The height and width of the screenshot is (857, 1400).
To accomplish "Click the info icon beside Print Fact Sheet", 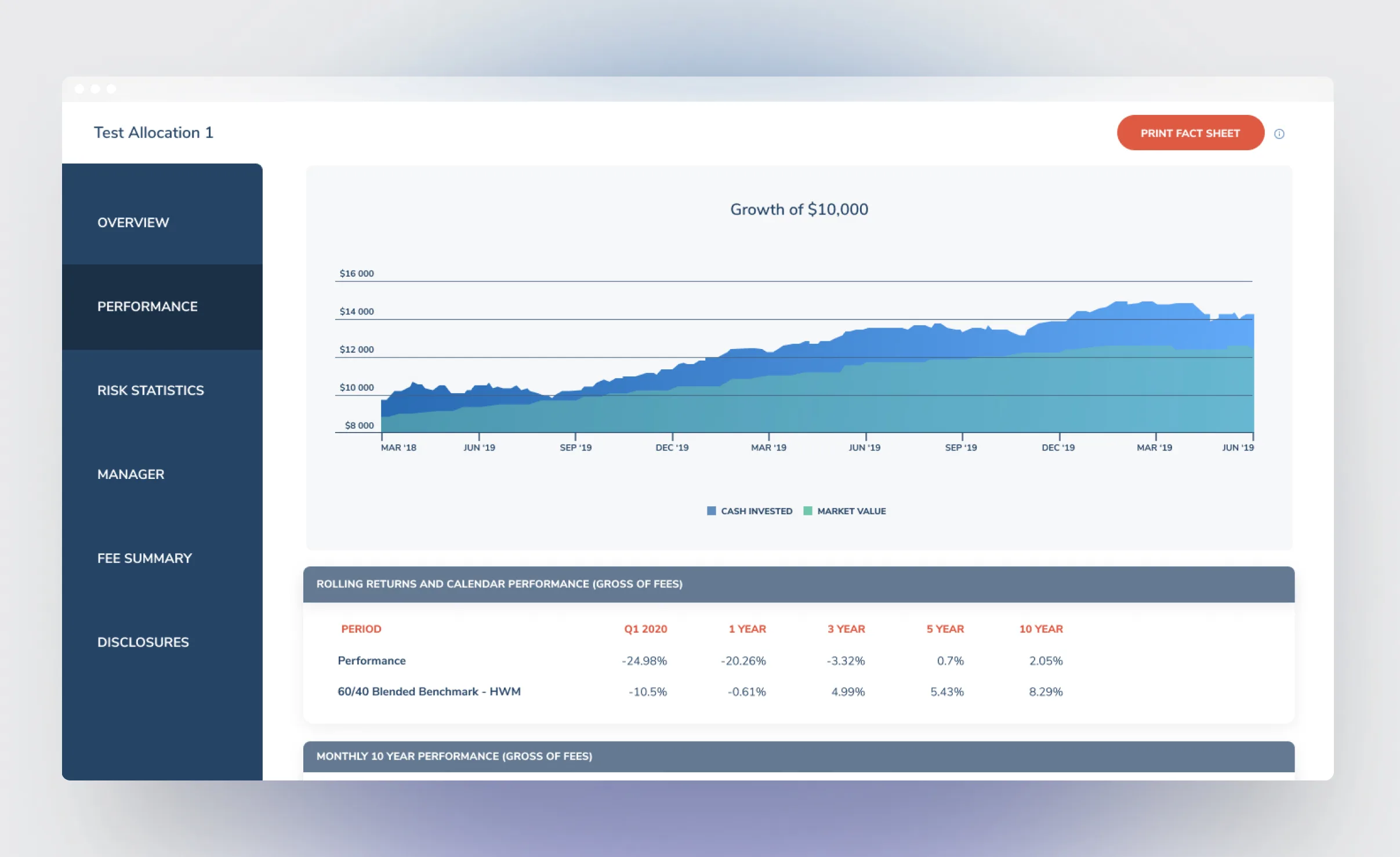I will pyautogui.click(x=1279, y=134).
